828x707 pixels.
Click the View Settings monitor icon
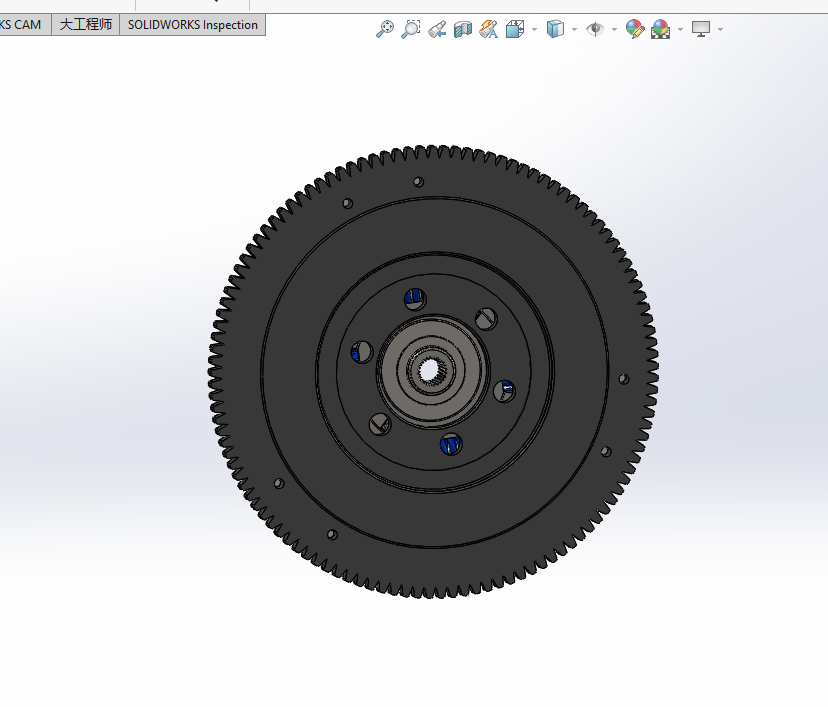click(701, 29)
